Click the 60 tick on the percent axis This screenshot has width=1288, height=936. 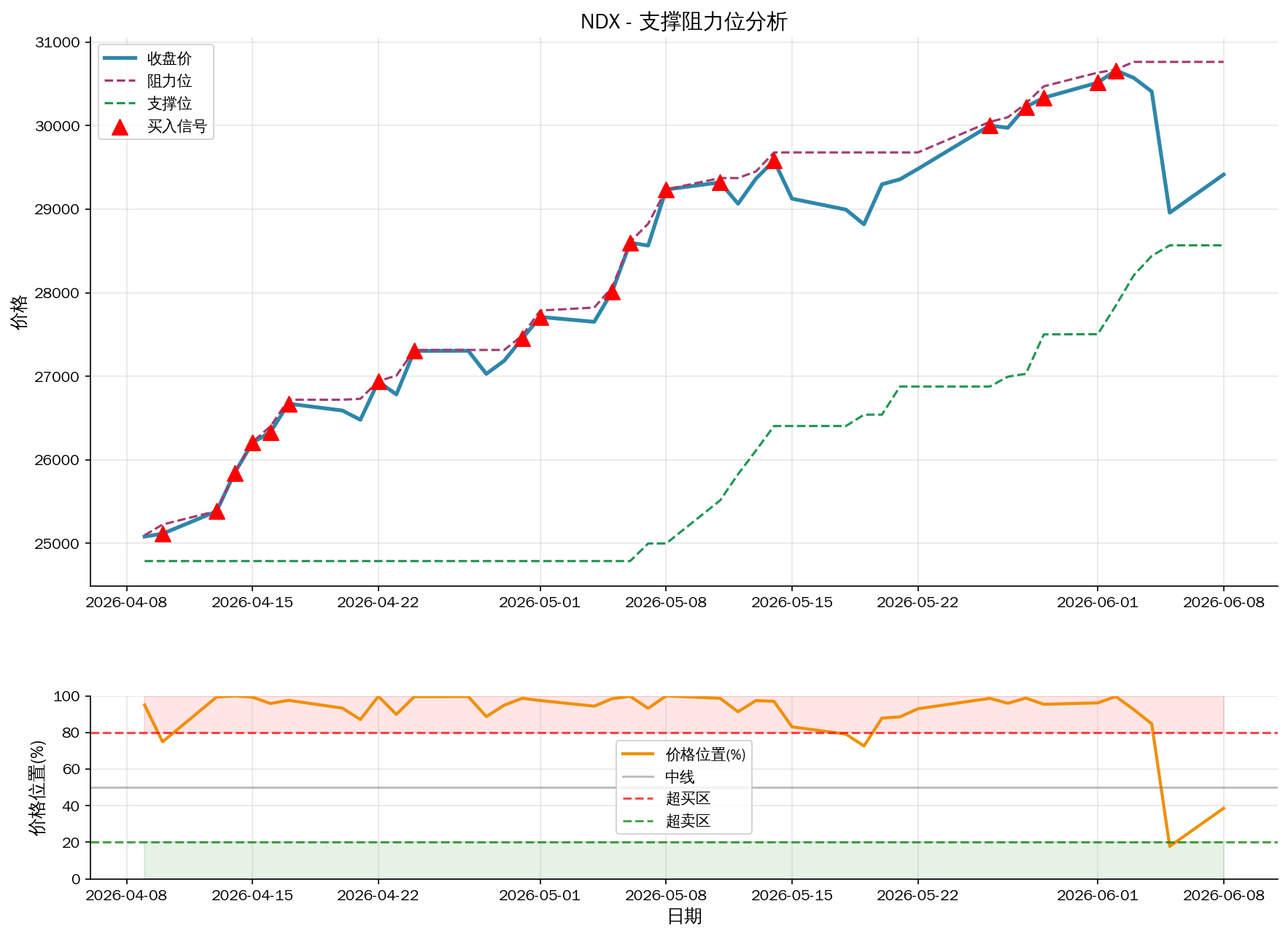tap(71, 770)
